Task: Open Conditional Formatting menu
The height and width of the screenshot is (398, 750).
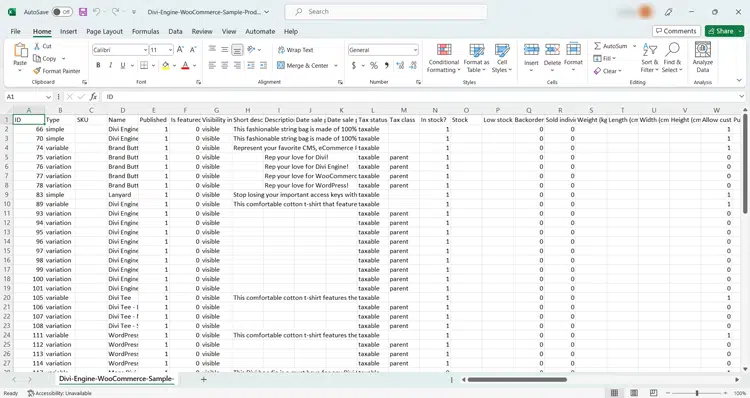Action: [x=443, y=58]
